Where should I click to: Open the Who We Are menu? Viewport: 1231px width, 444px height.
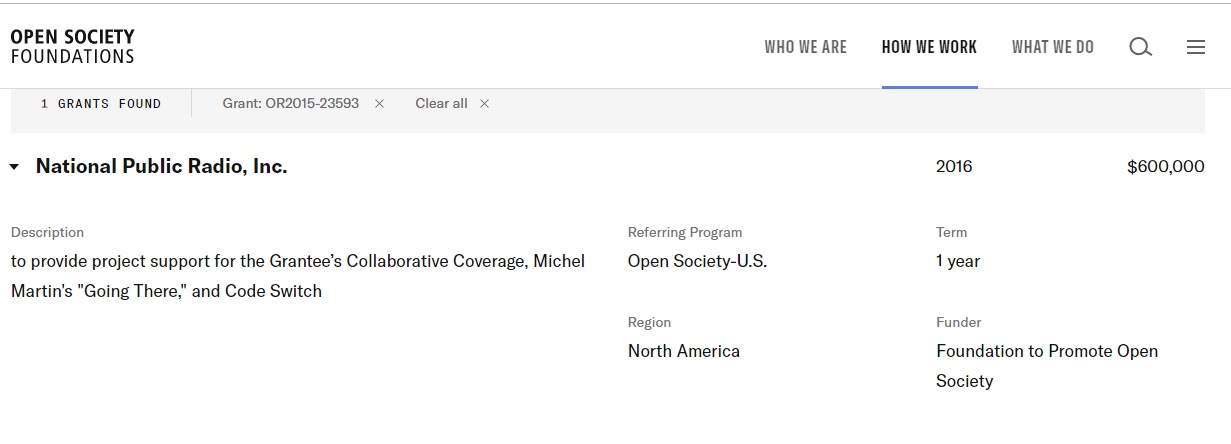click(x=805, y=47)
